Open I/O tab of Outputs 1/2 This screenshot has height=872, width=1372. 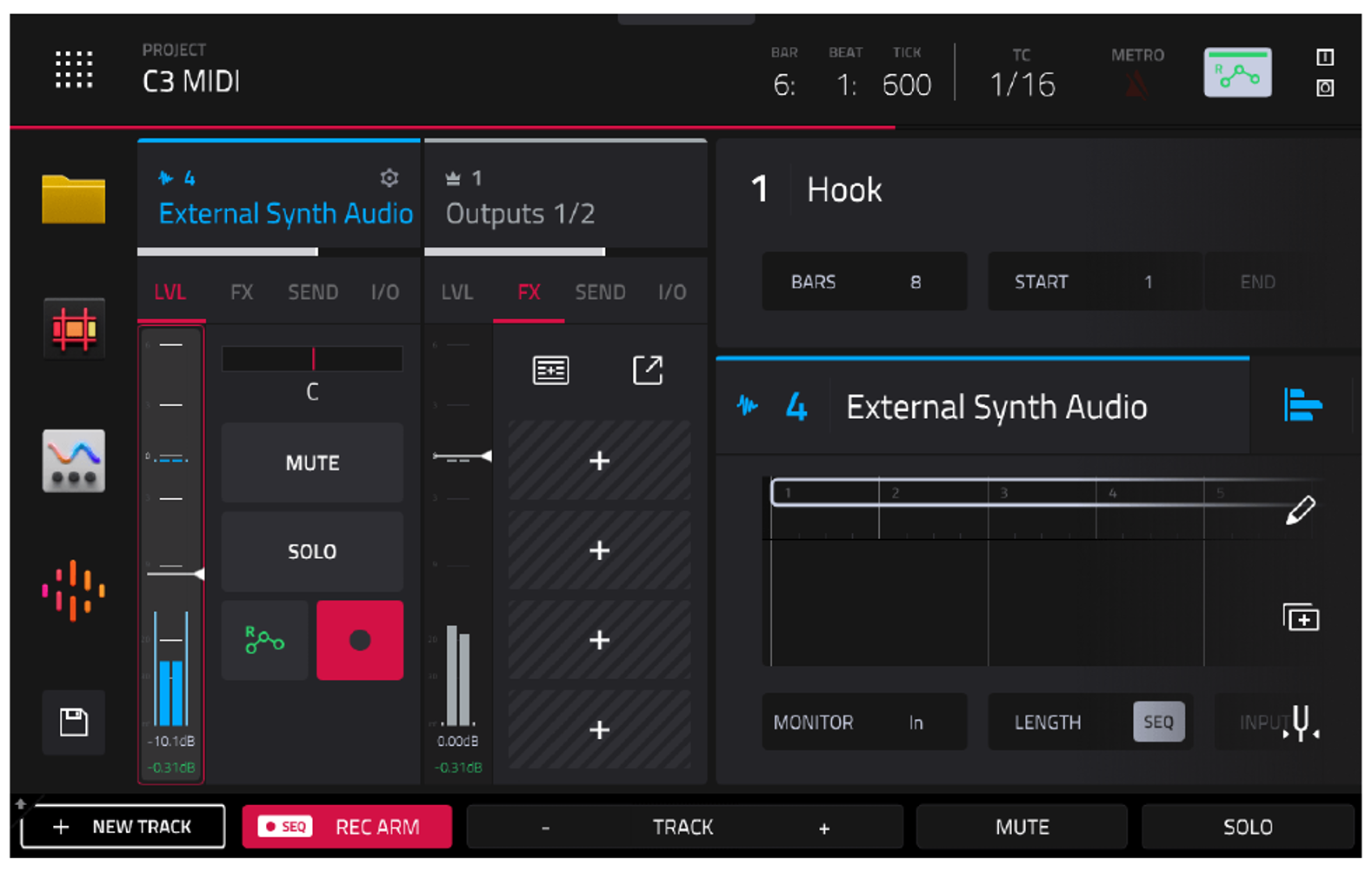(x=672, y=293)
